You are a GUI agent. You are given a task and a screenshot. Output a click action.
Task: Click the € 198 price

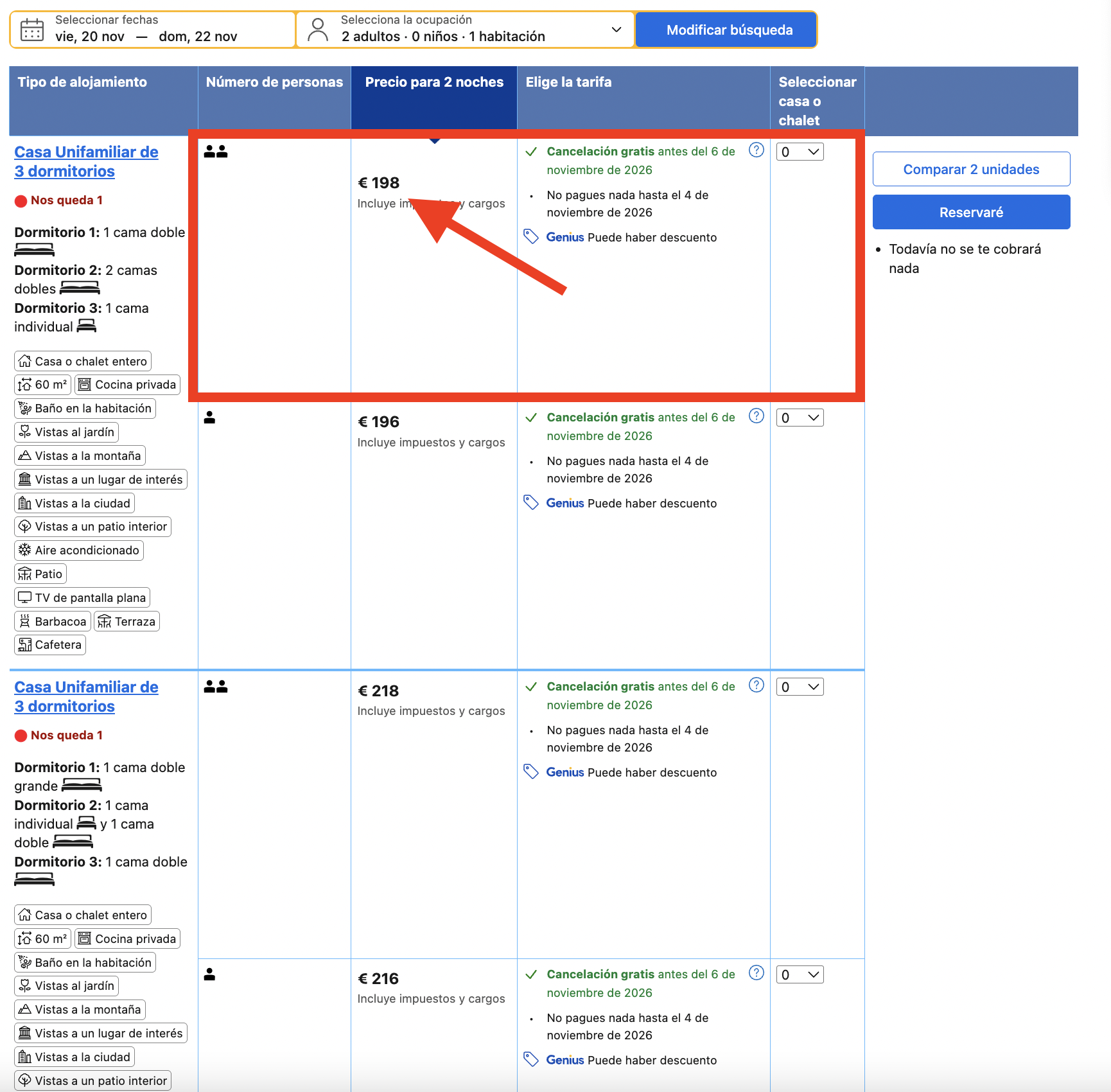[378, 183]
